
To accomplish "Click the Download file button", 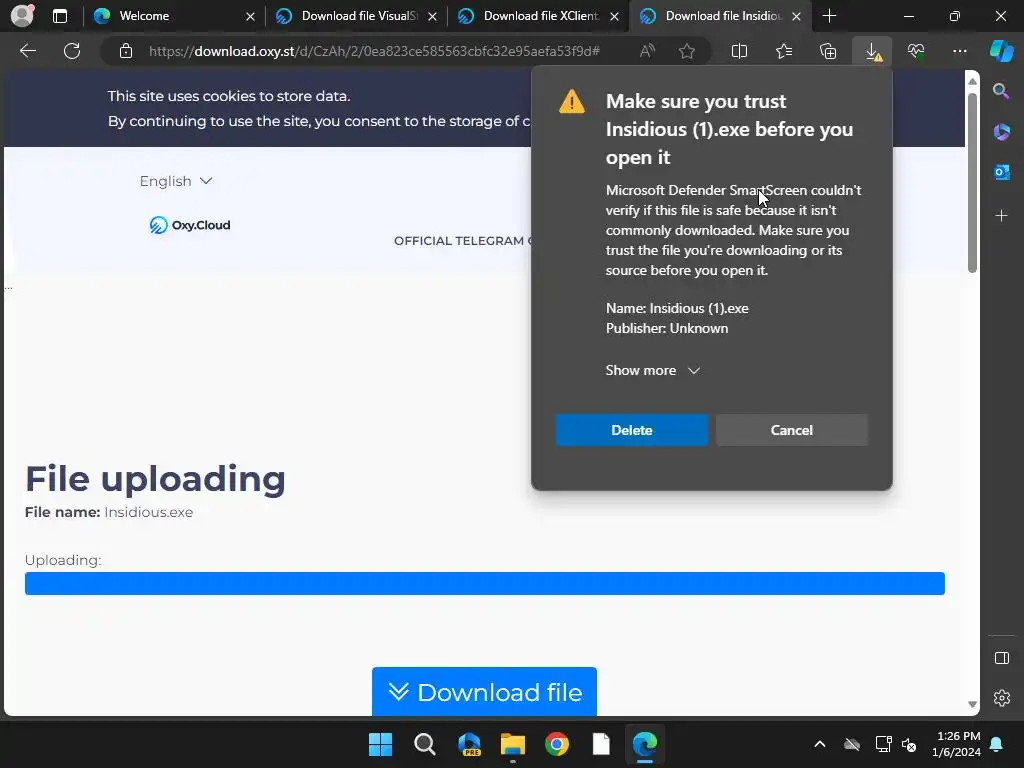I will pos(484,692).
